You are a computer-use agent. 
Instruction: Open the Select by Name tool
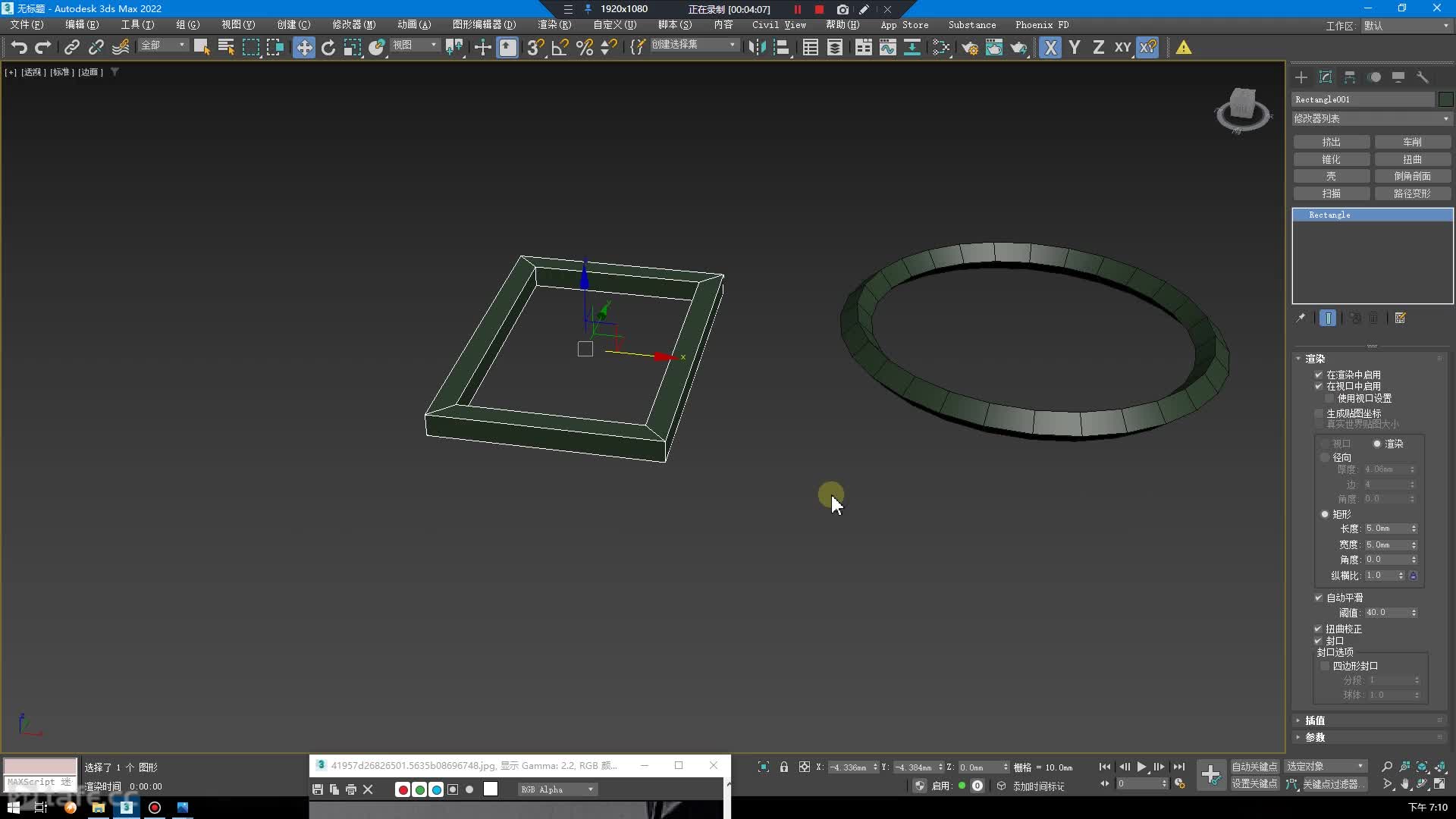tap(226, 48)
